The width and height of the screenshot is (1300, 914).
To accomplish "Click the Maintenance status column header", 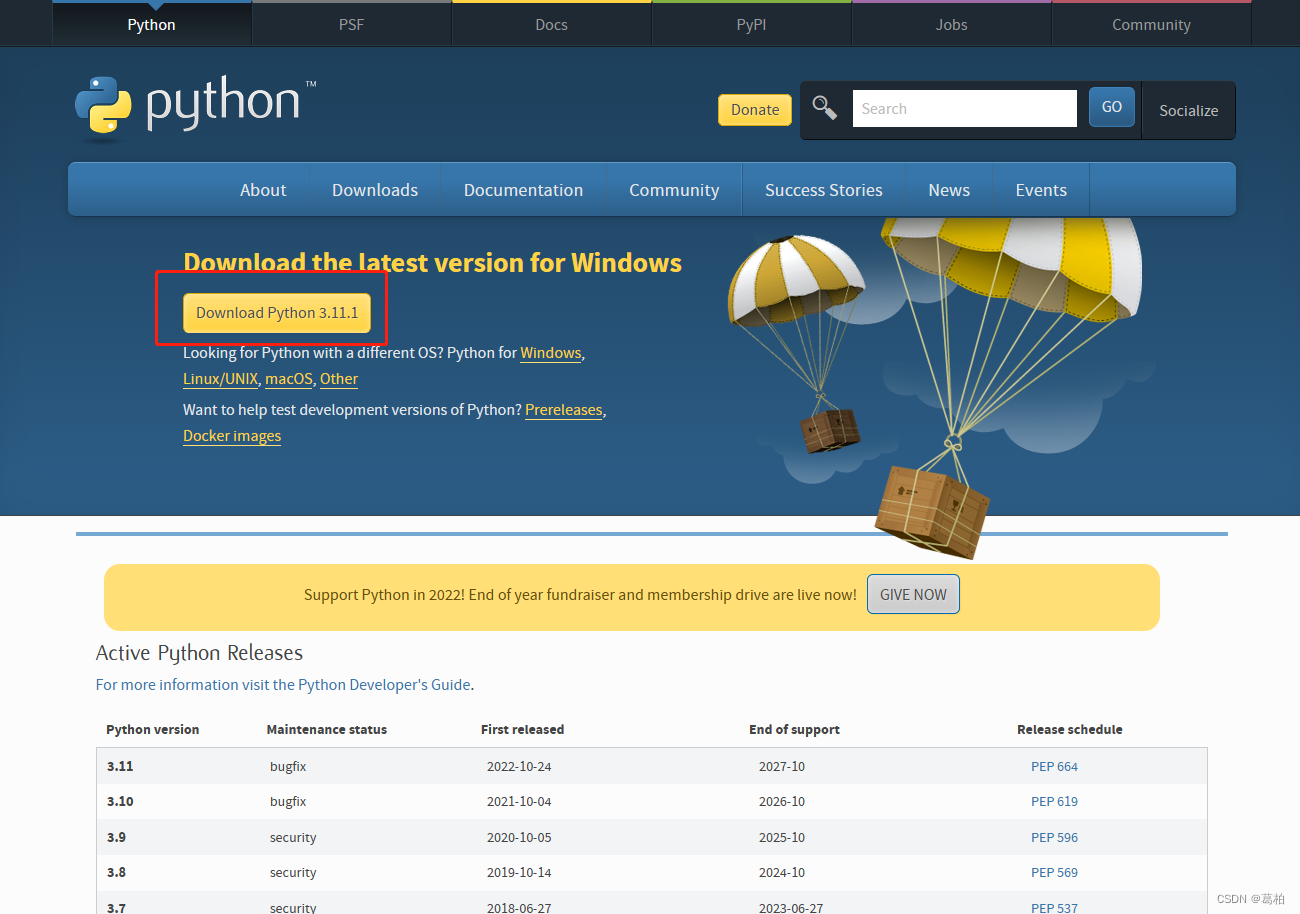I will coord(327,730).
